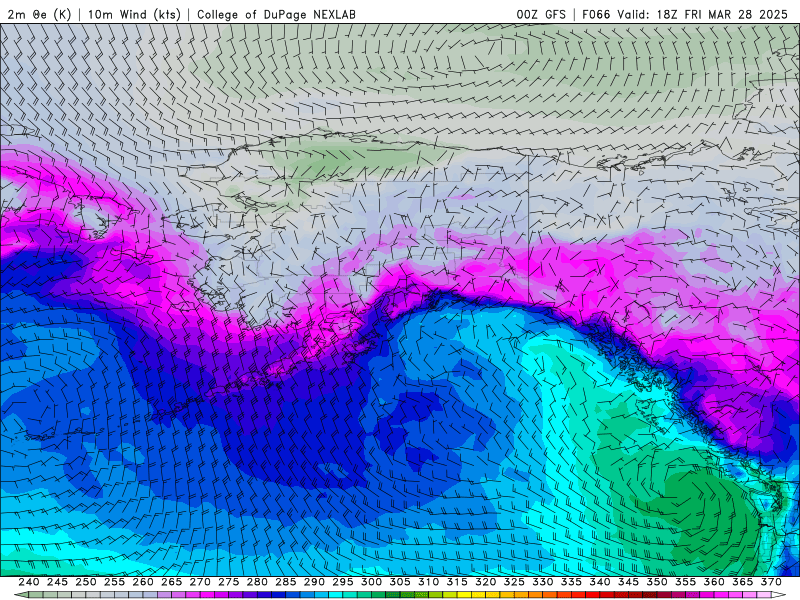Click the 310 value on the color scale
The image size is (800, 600).
pos(429,582)
